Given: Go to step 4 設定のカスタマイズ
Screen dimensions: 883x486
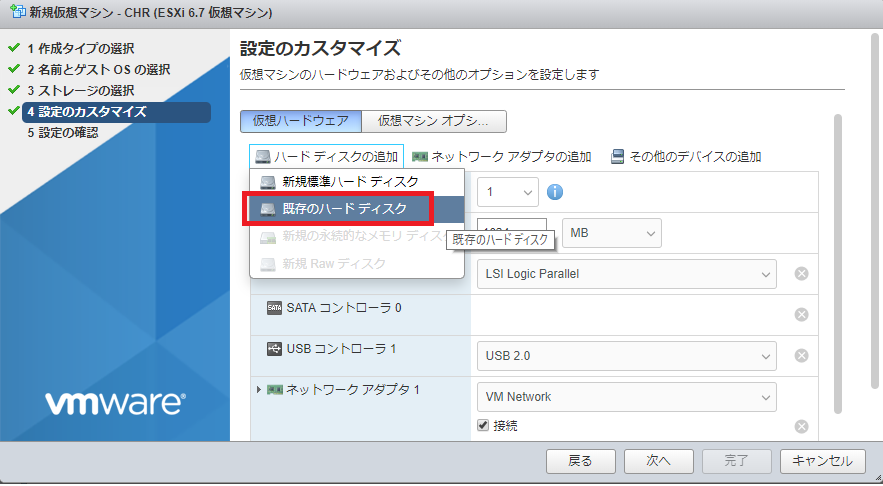Looking at the screenshot, I should click(x=117, y=112).
